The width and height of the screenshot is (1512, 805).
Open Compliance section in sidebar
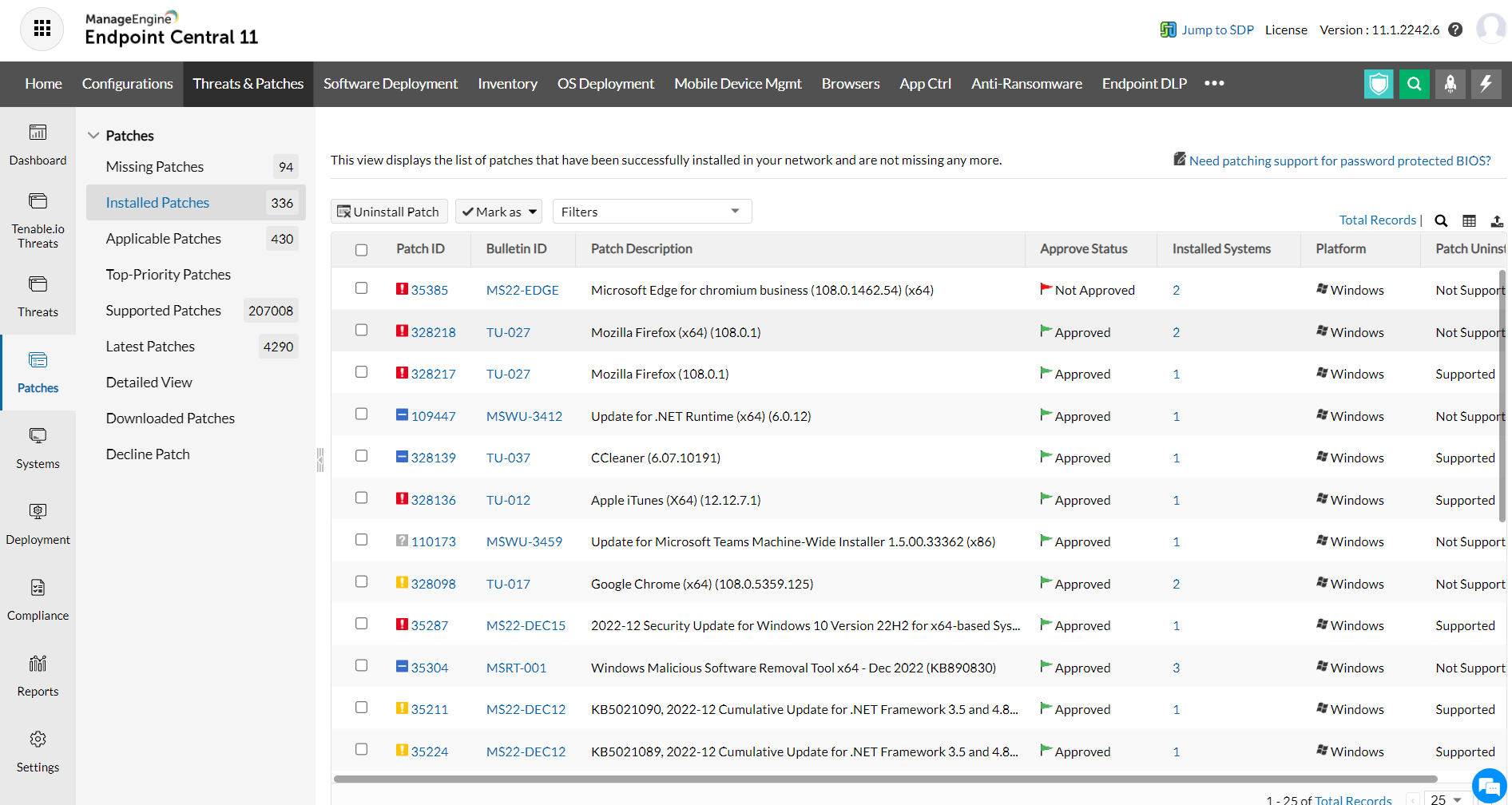[38, 600]
